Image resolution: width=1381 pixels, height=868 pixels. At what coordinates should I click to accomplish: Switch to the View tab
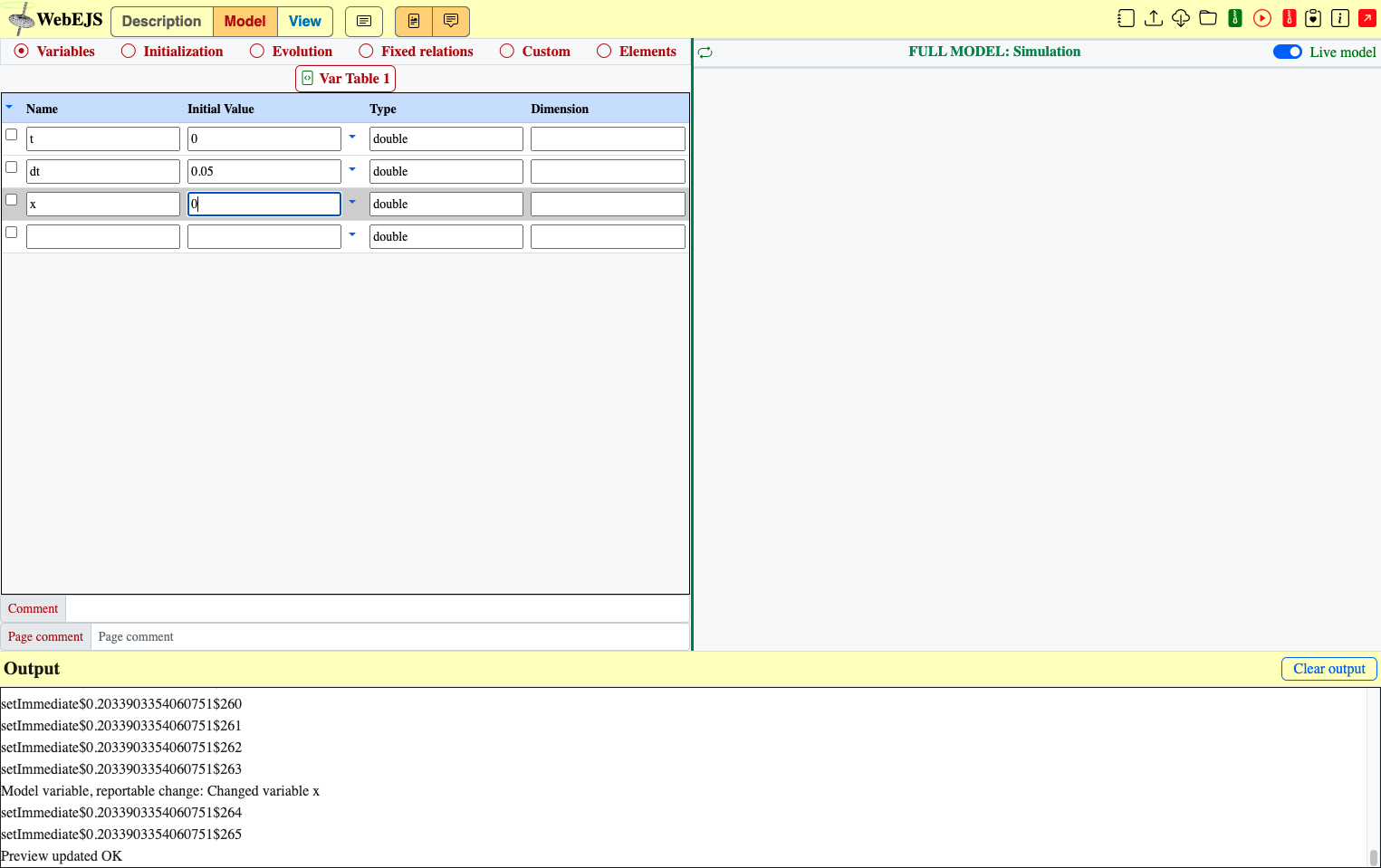[305, 21]
